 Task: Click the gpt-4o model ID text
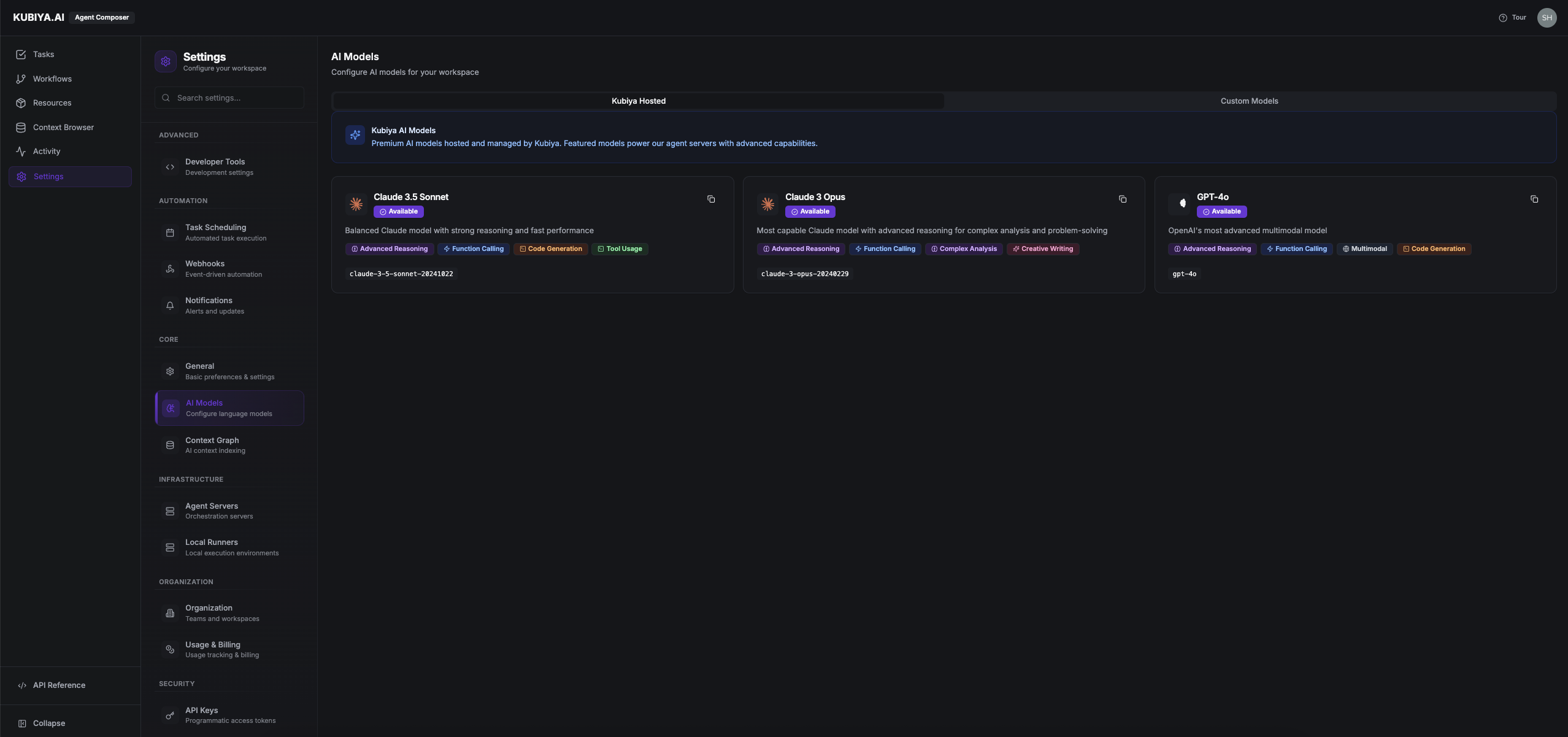(1184, 274)
